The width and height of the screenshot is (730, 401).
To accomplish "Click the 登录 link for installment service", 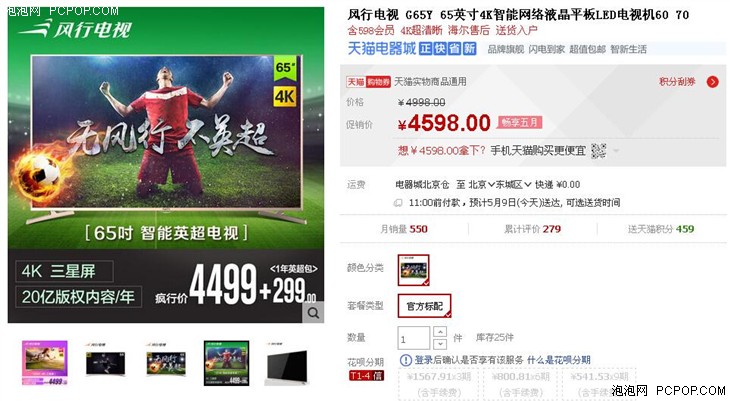I will [x=424, y=360].
